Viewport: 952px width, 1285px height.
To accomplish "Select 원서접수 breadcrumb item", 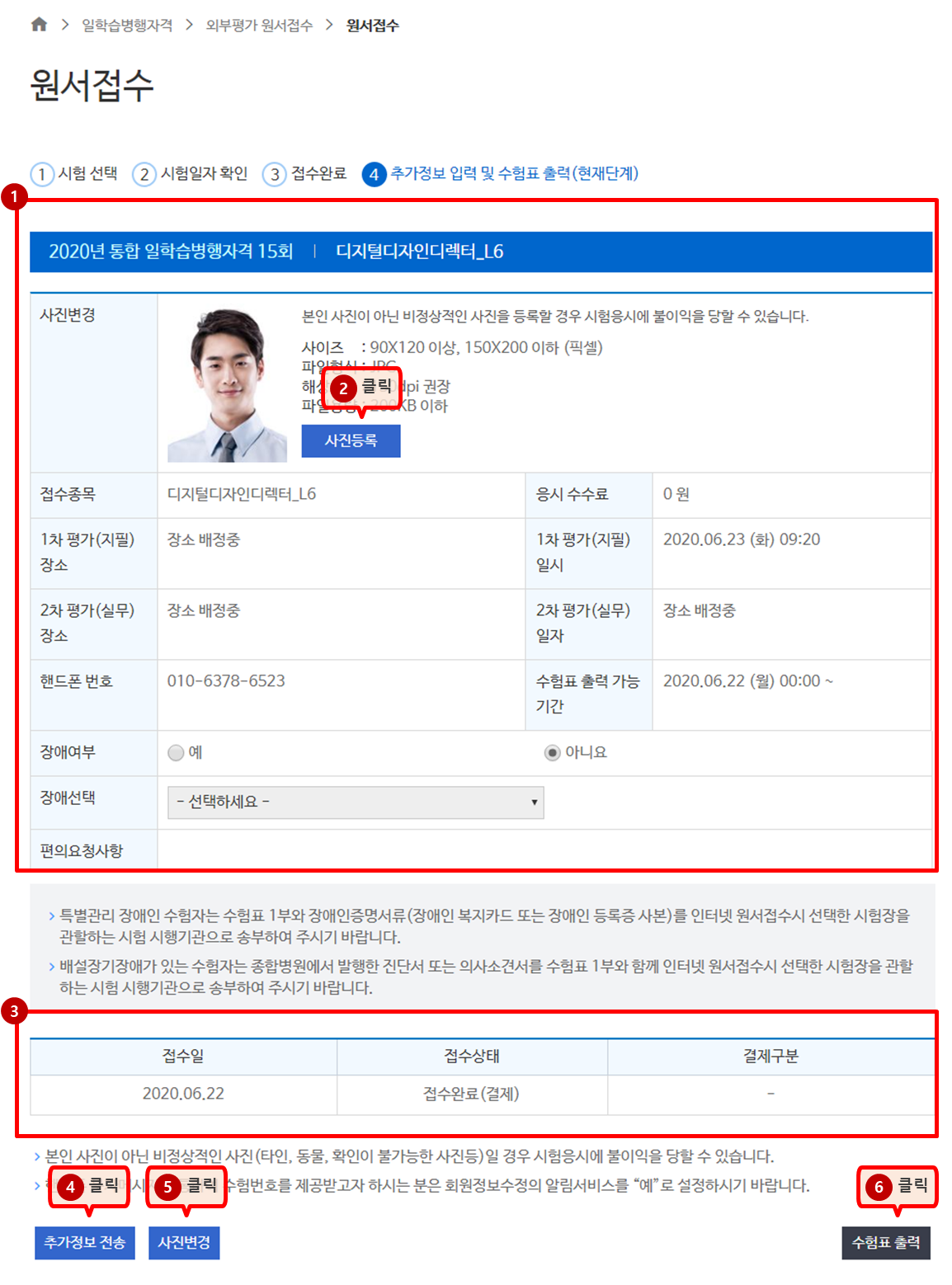I will click(372, 26).
